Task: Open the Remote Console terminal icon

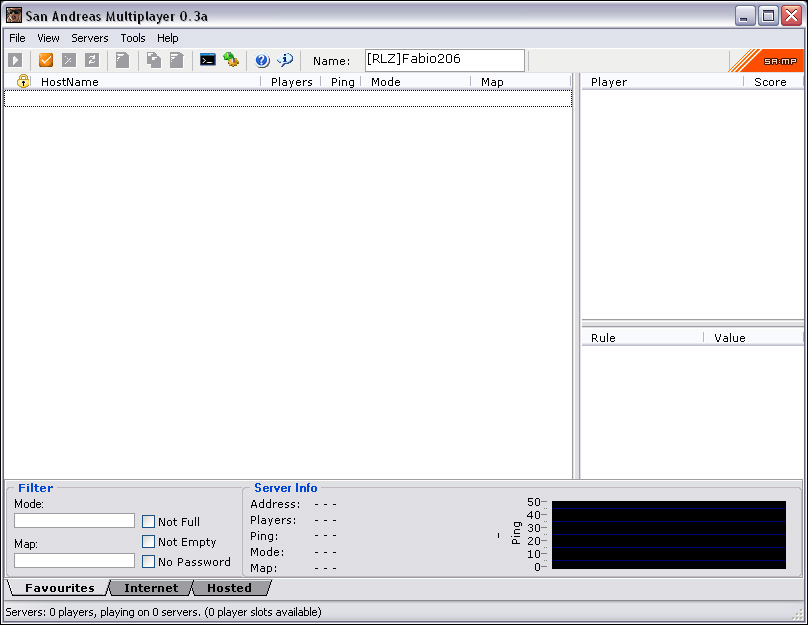Action: click(x=208, y=60)
